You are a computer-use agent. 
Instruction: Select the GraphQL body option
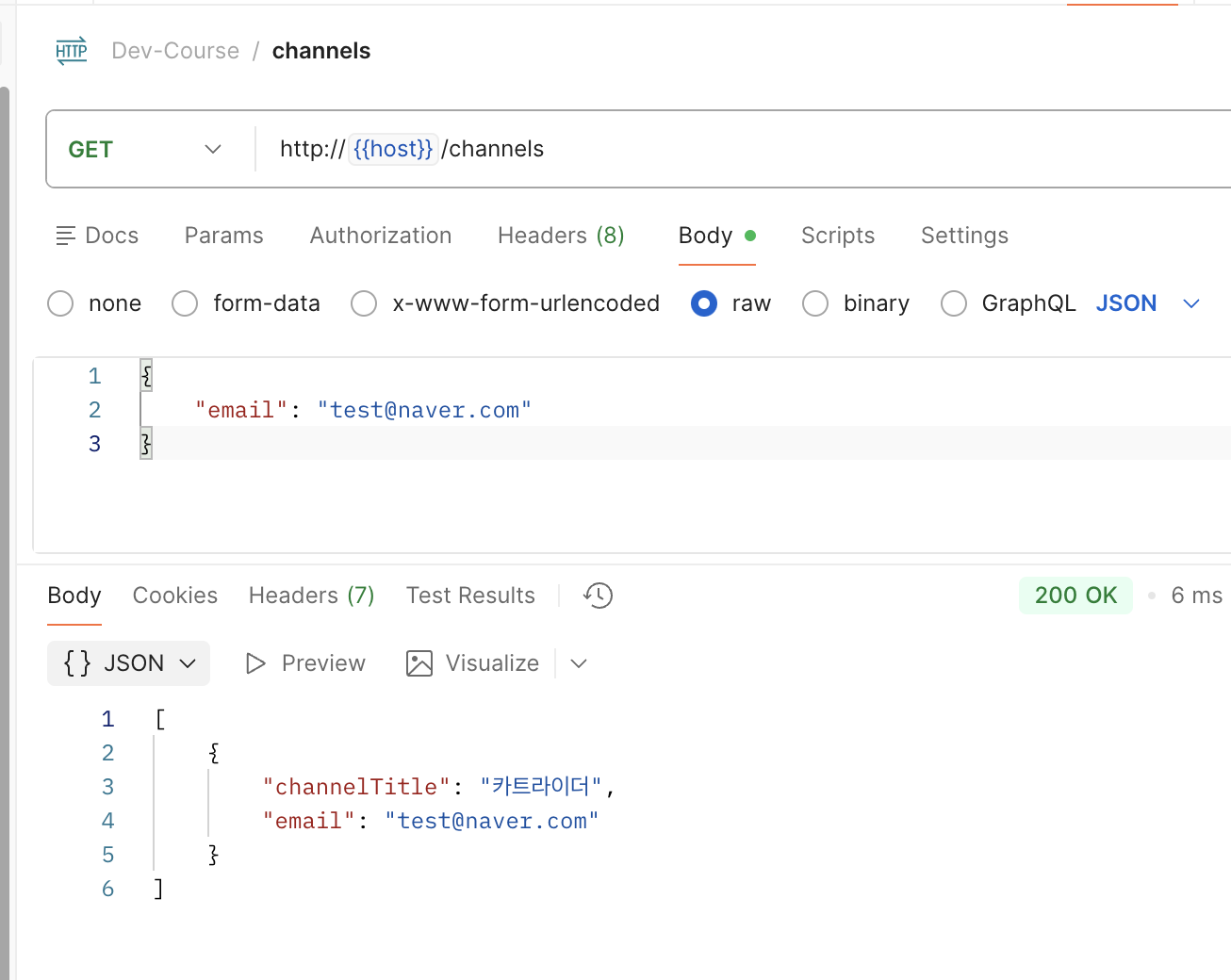click(954, 303)
